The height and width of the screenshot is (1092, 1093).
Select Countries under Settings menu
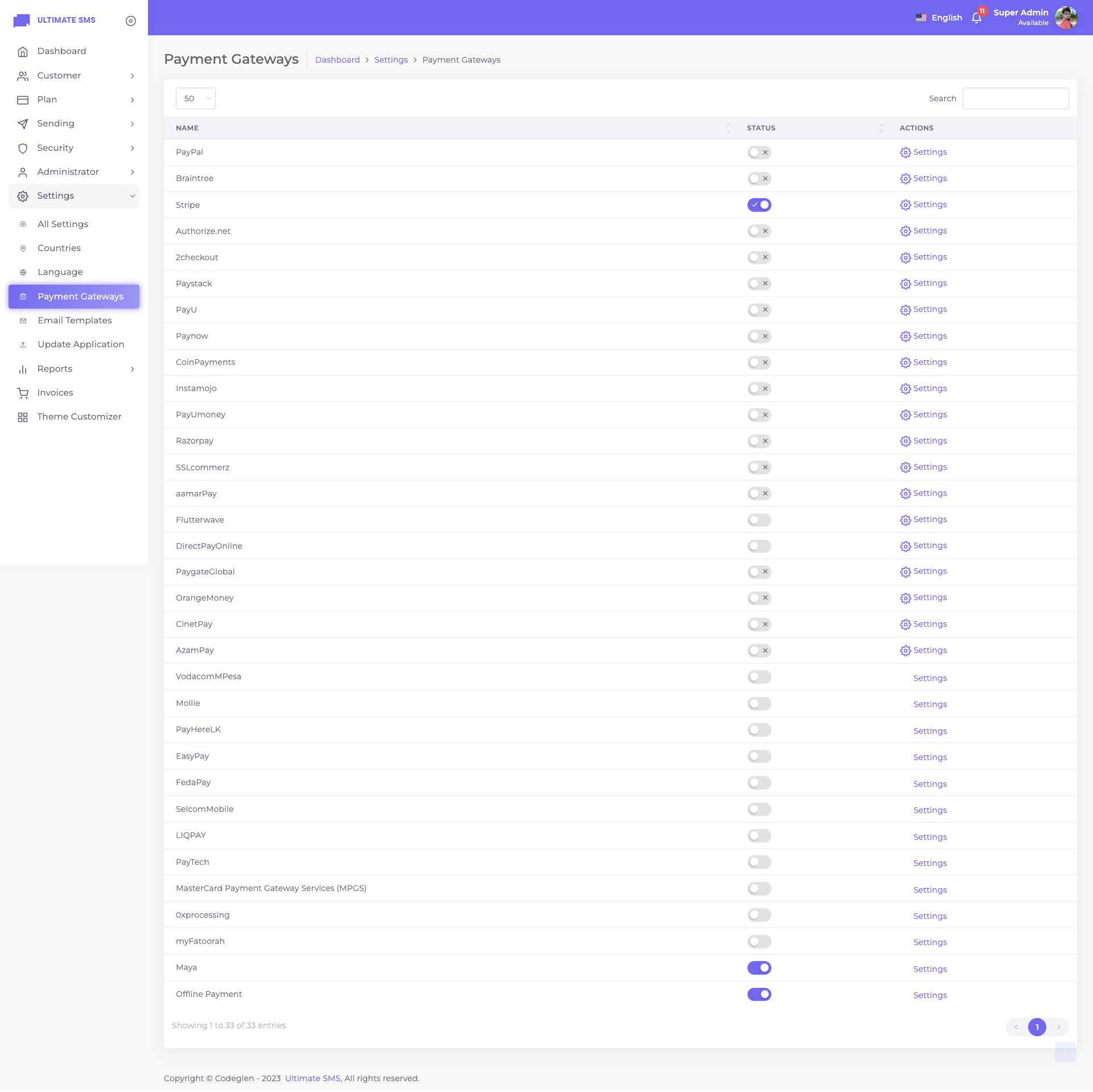coord(59,248)
